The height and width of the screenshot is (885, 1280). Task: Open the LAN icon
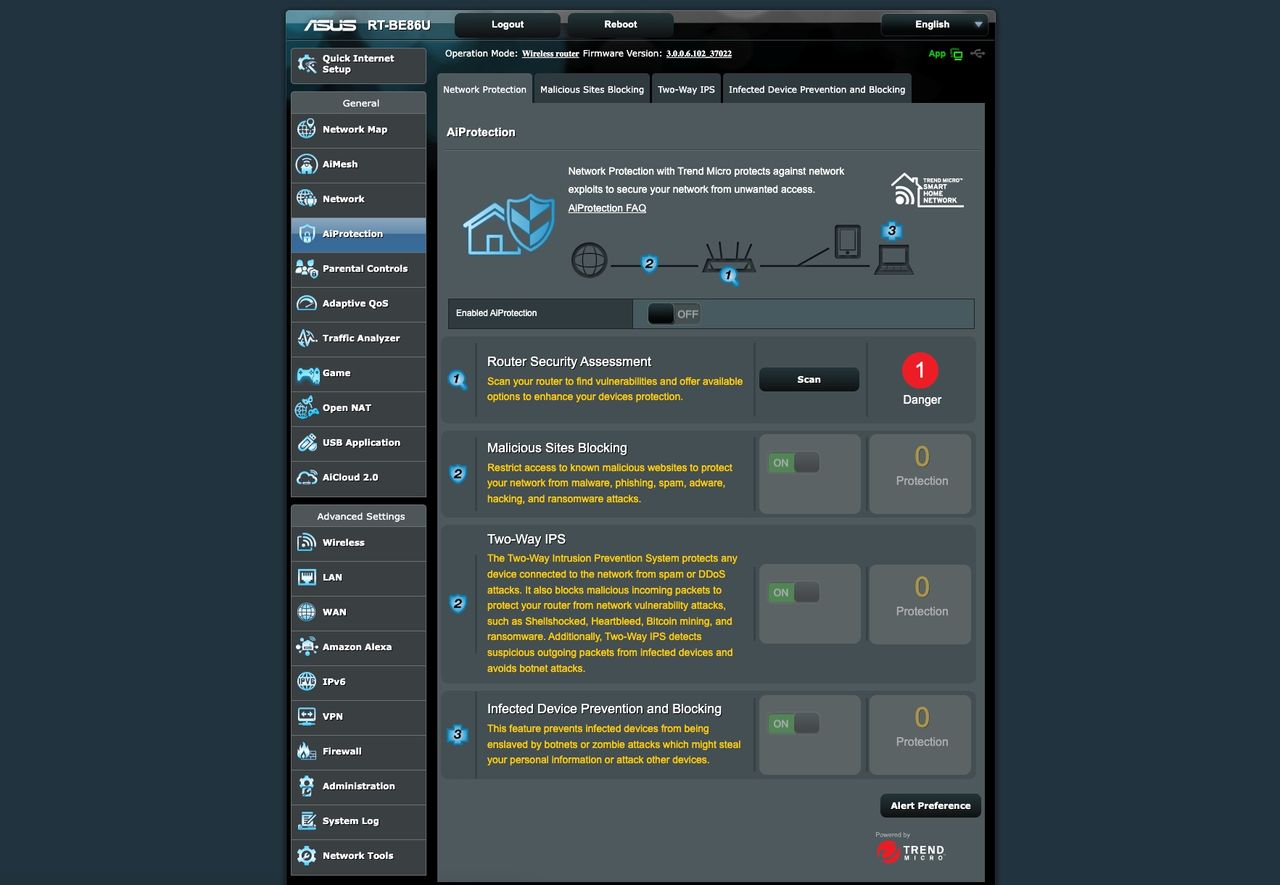point(307,577)
